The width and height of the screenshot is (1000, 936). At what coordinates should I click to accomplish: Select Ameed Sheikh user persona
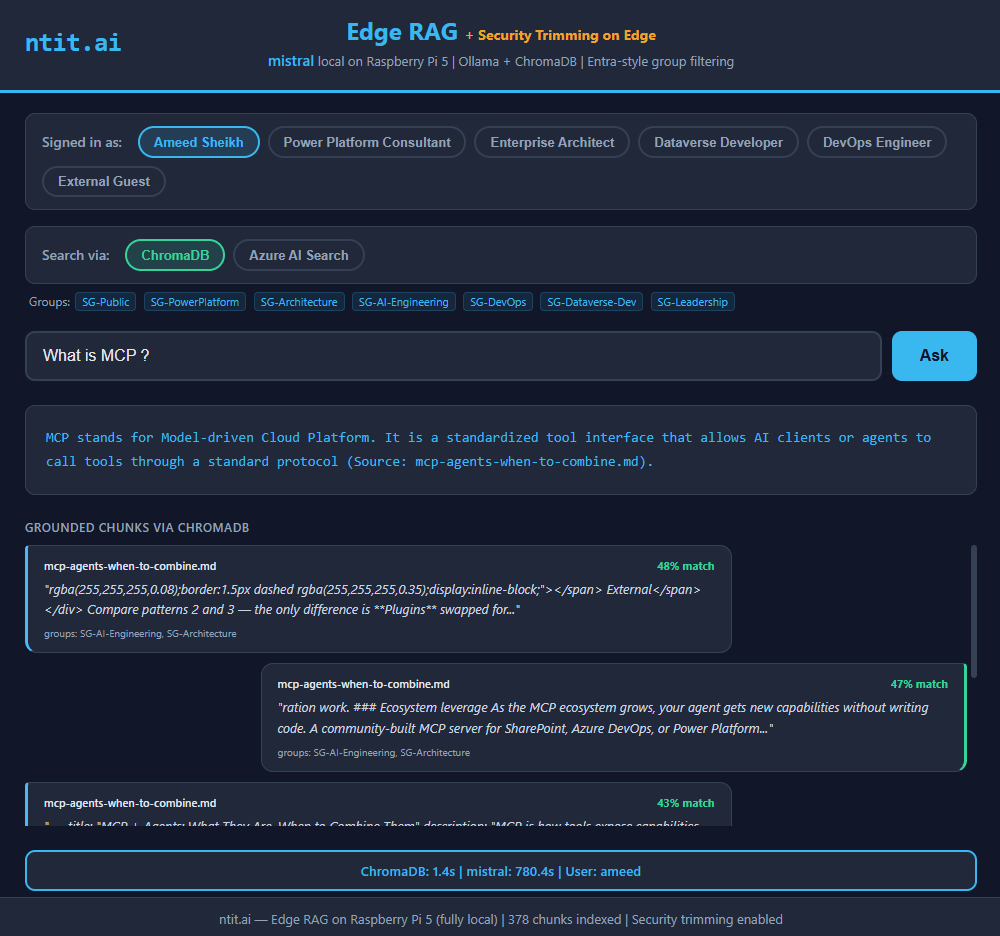pyautogui.click(x=198, y=142)
